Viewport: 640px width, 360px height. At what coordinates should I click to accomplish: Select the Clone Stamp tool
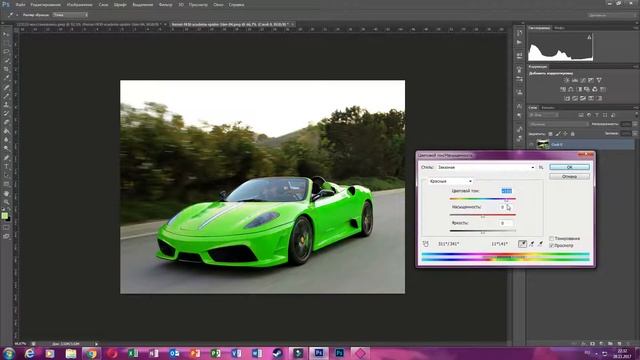click(x=6, y=104)
